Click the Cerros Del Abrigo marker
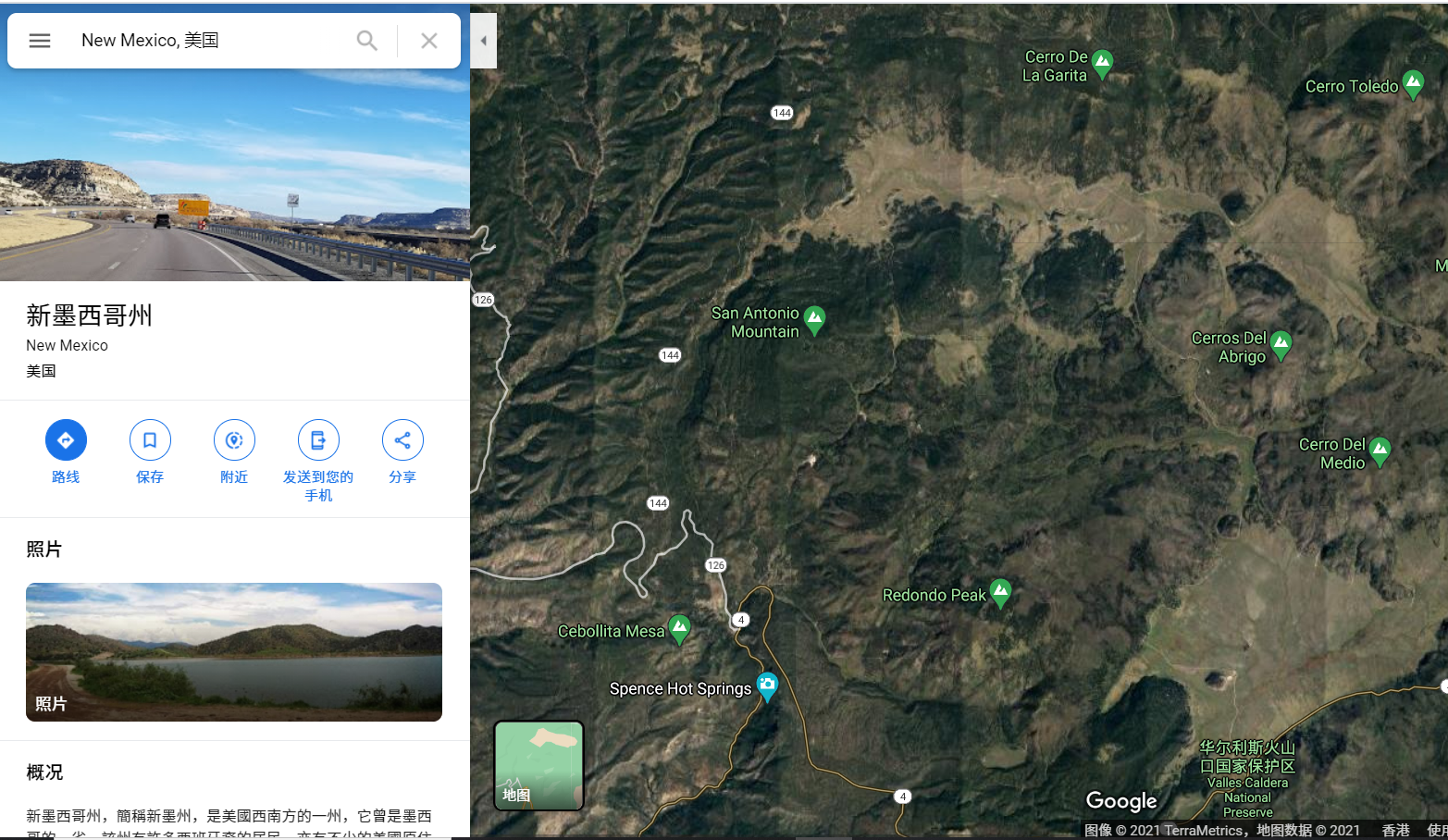Viewport: 1448px width, 840px height. pos(1281,345)
